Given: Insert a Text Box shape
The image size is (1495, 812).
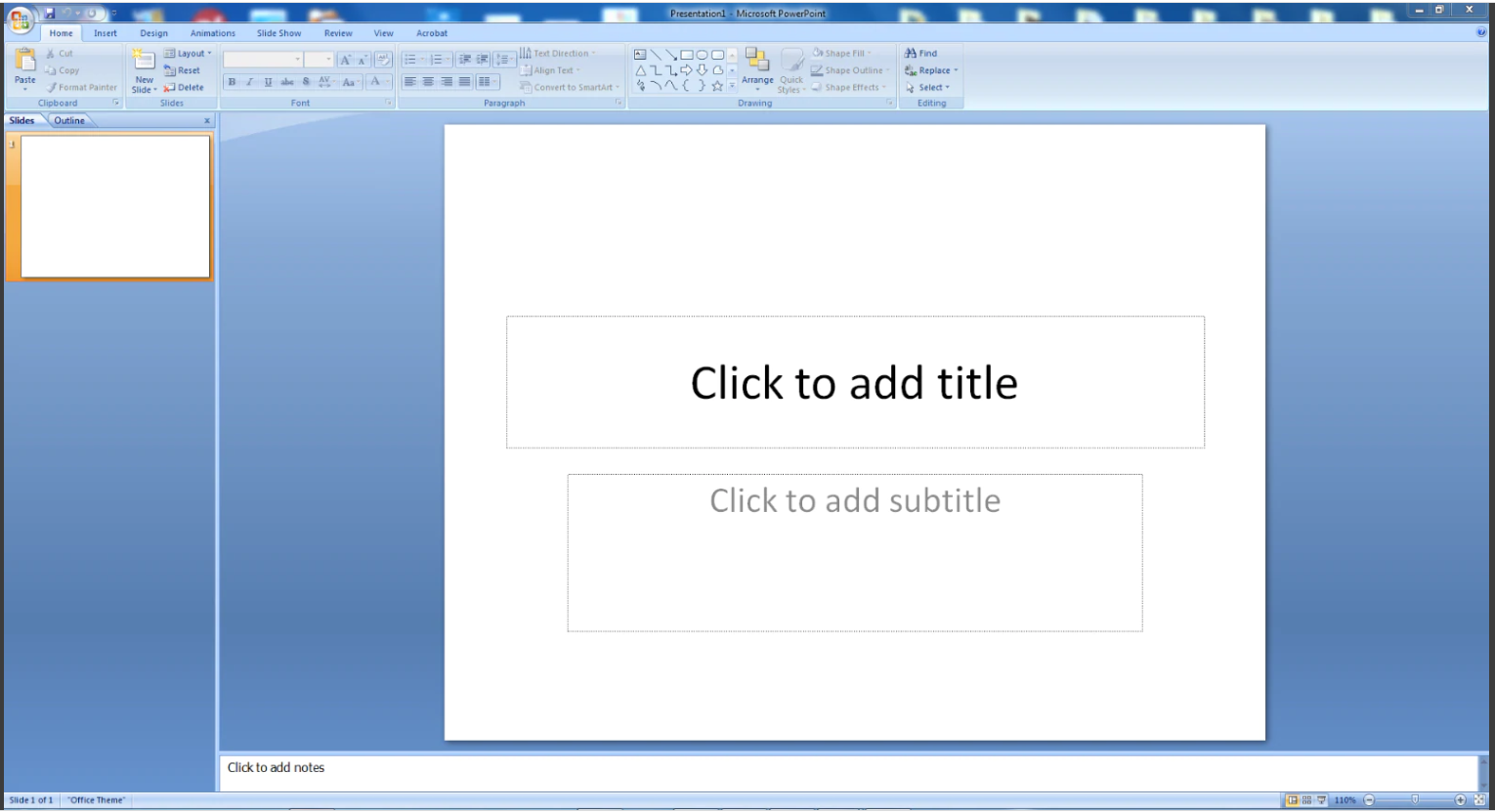Looking at the screenshot, I should click(x=640, y=55).
